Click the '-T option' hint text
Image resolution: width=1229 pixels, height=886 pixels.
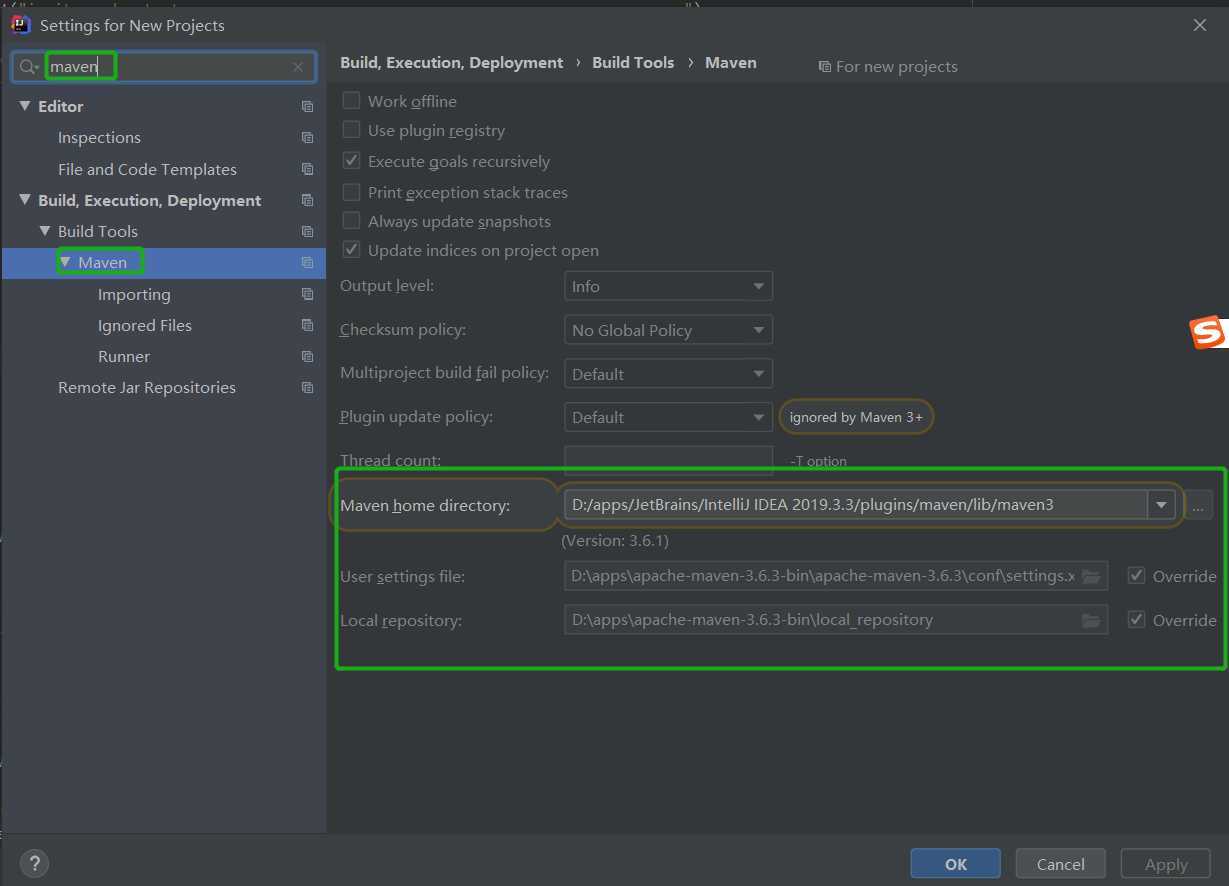tap(818, 461)
